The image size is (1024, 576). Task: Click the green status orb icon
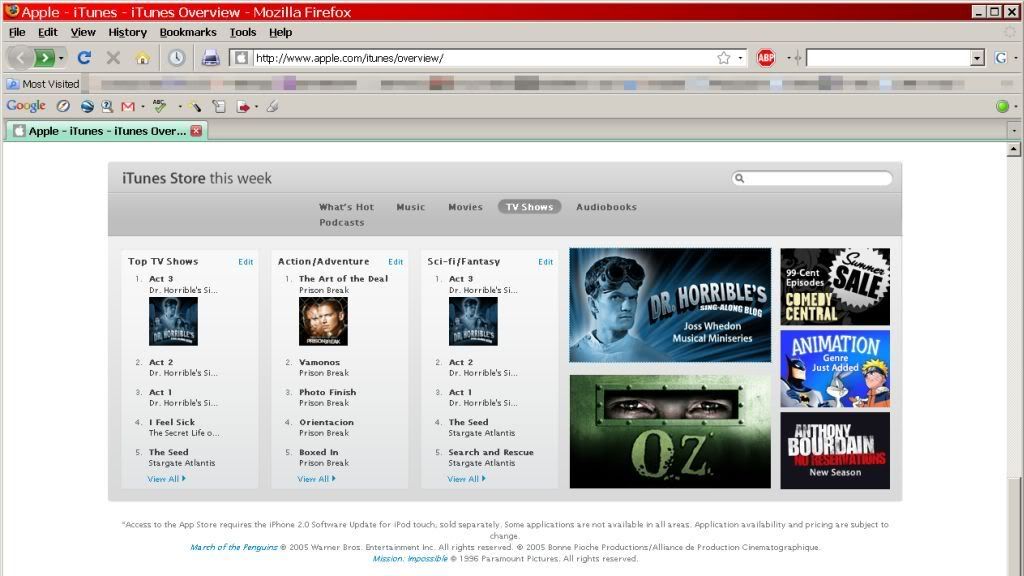(1002, 106)
